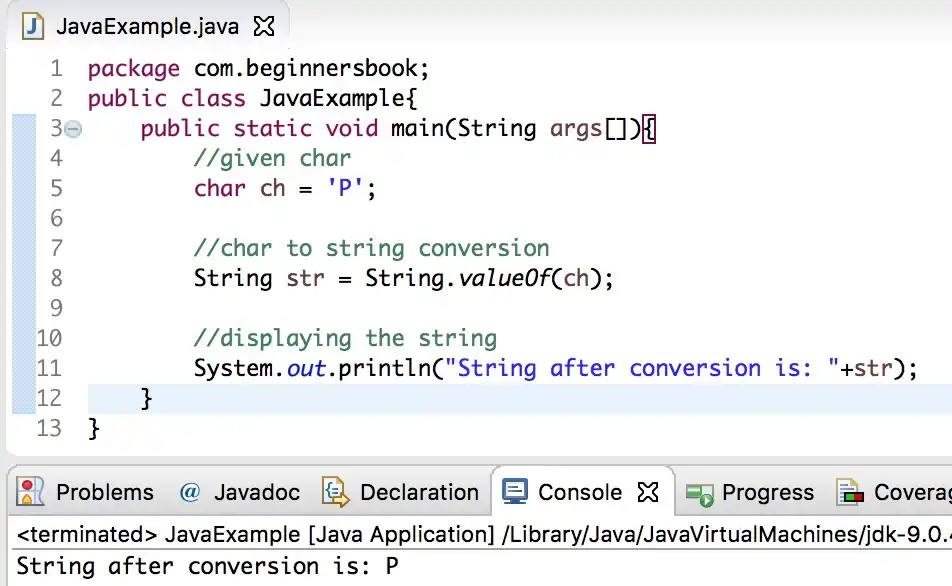Click the Java file icon on JavaExample.java tab

33,27
